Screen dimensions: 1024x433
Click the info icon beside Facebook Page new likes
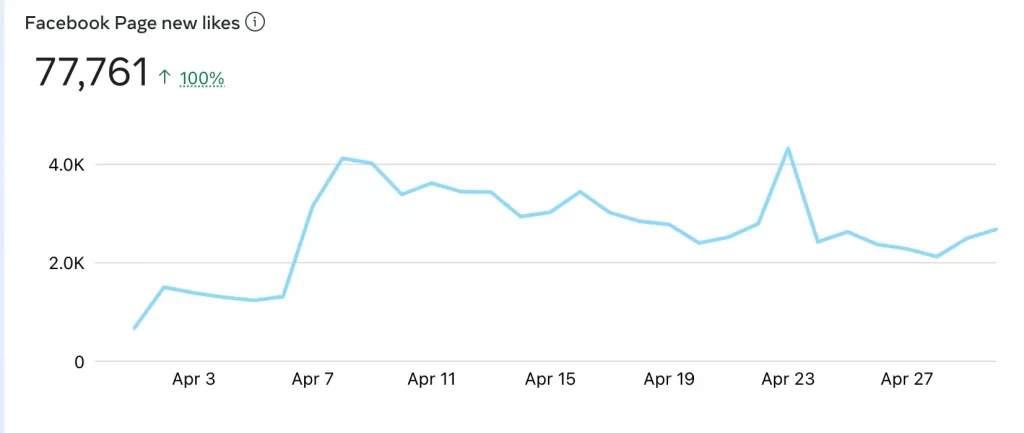255,23
